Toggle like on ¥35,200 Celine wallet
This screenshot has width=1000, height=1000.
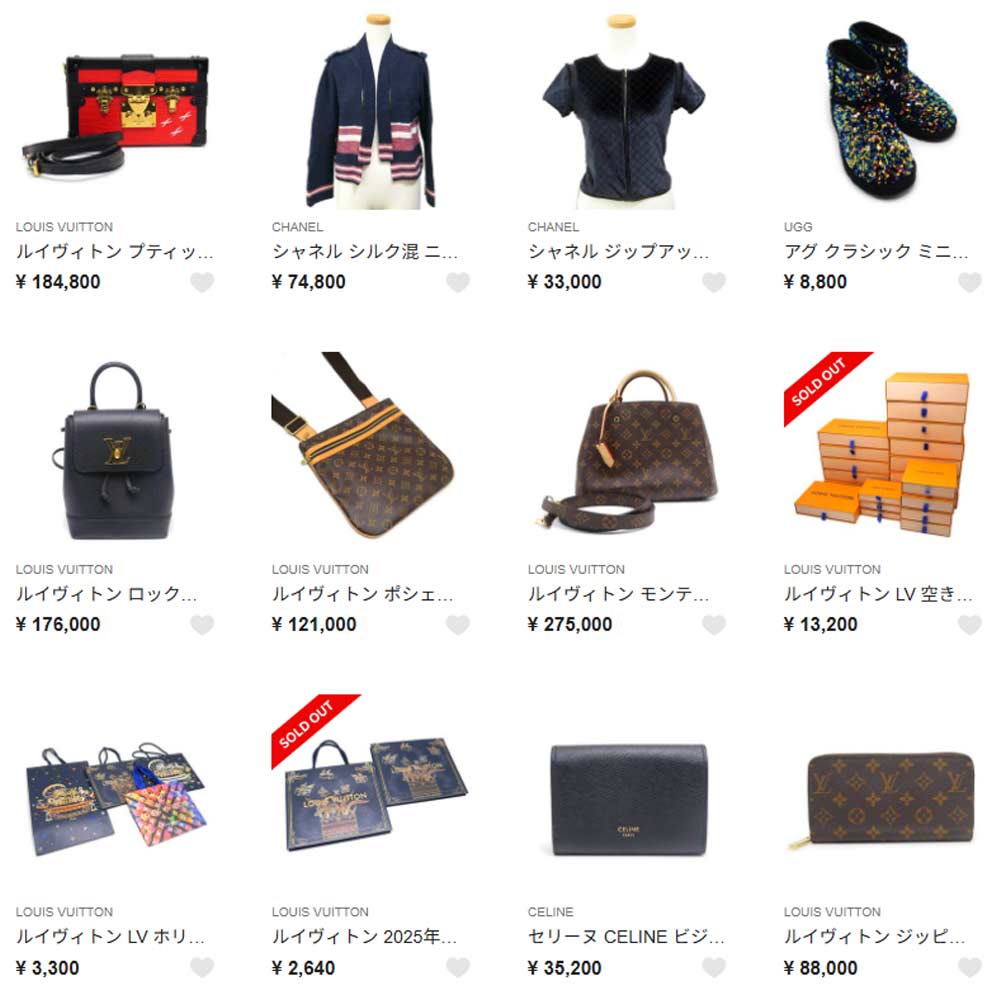pos(714,967)
